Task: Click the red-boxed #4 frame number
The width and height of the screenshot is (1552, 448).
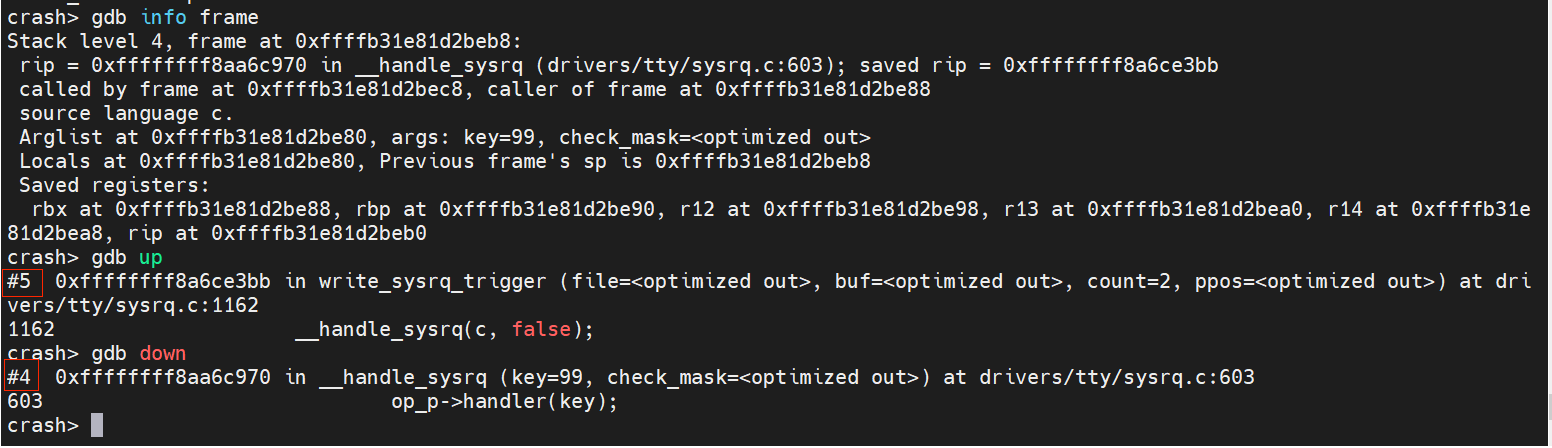Action: pyautogui.click(x=20, y=377)
